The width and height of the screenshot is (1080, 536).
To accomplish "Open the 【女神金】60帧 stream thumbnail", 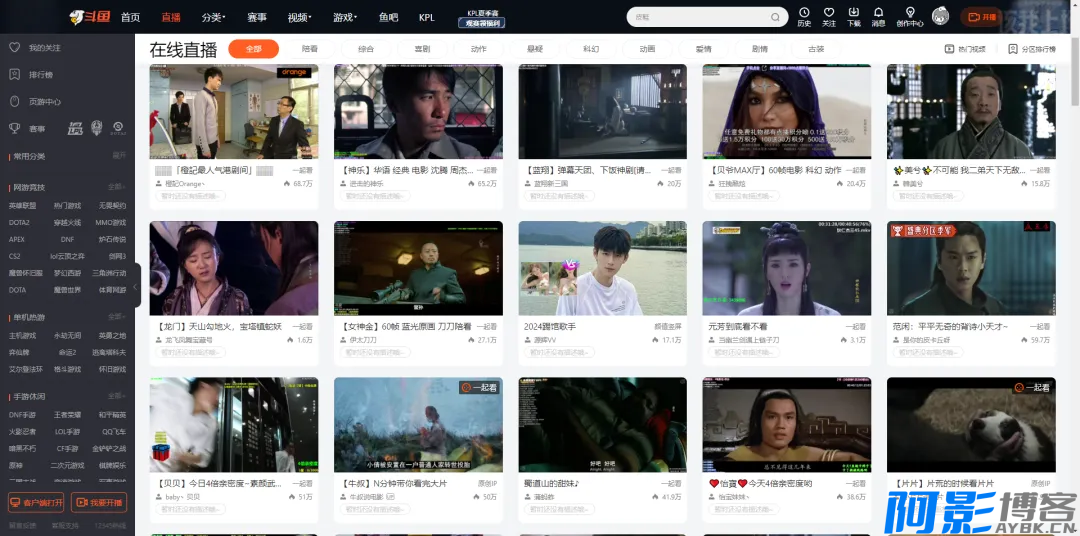I will click(x=418, y=268).
